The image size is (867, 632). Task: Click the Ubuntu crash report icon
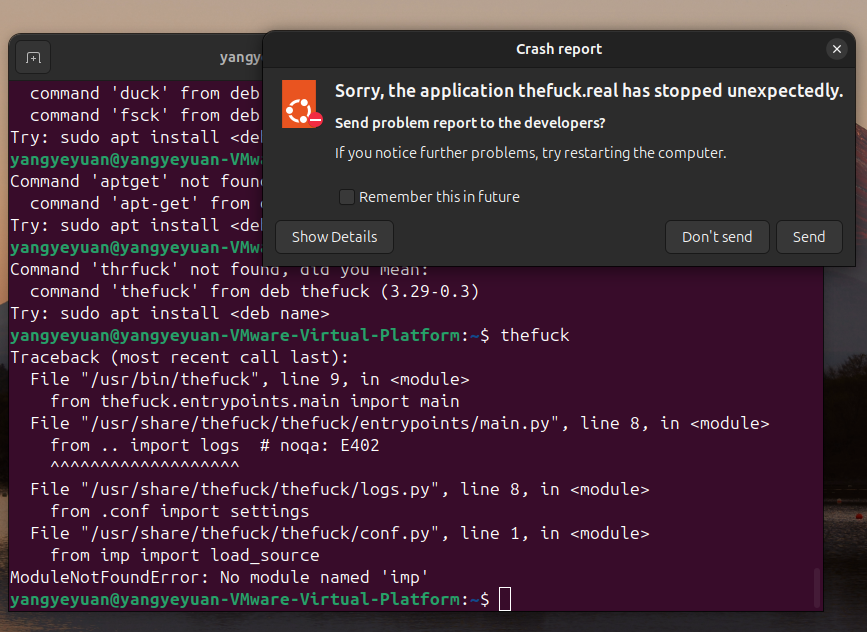coord(301,104)
